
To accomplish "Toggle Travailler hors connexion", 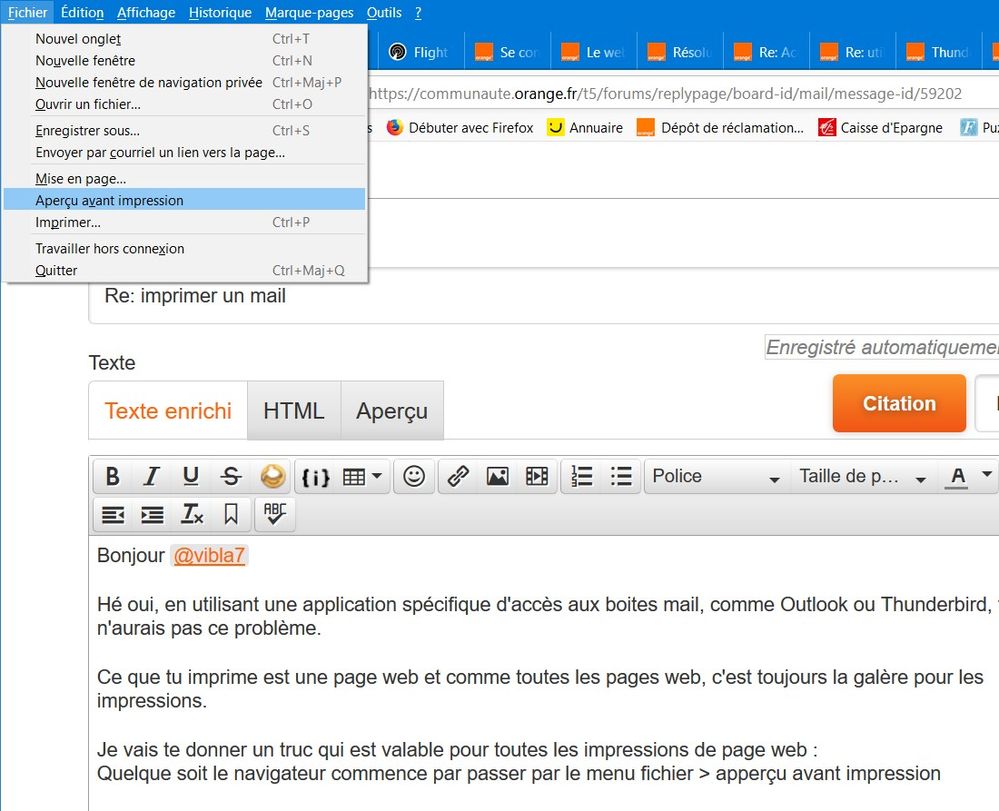I will [185, 248].
